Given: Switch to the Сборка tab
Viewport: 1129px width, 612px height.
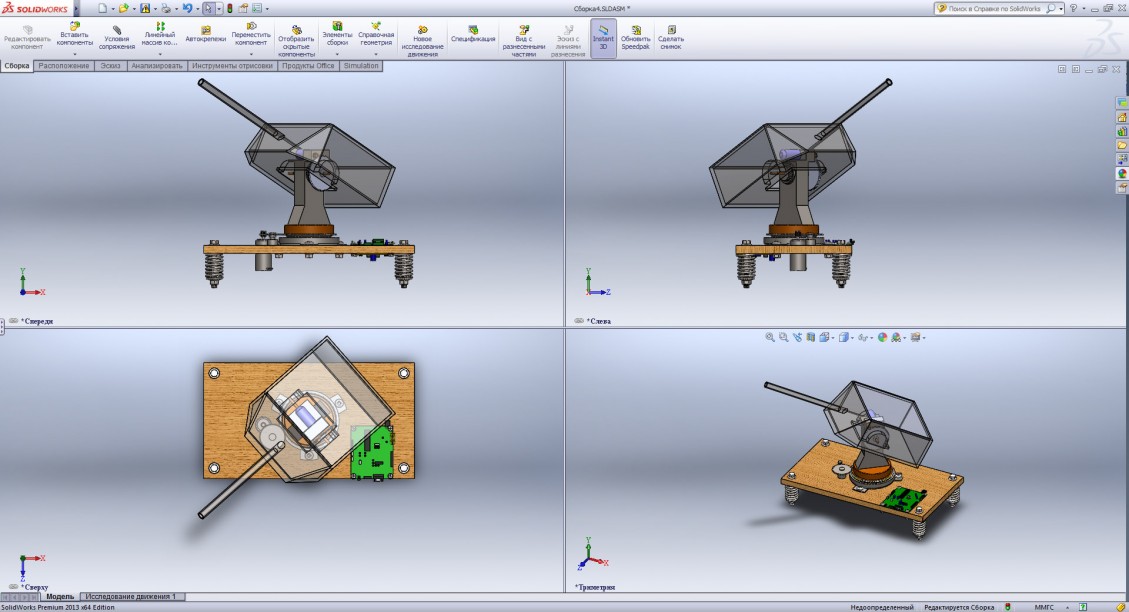Looking at the screenshot, I should pyautogui.click(x=17, y=66).
